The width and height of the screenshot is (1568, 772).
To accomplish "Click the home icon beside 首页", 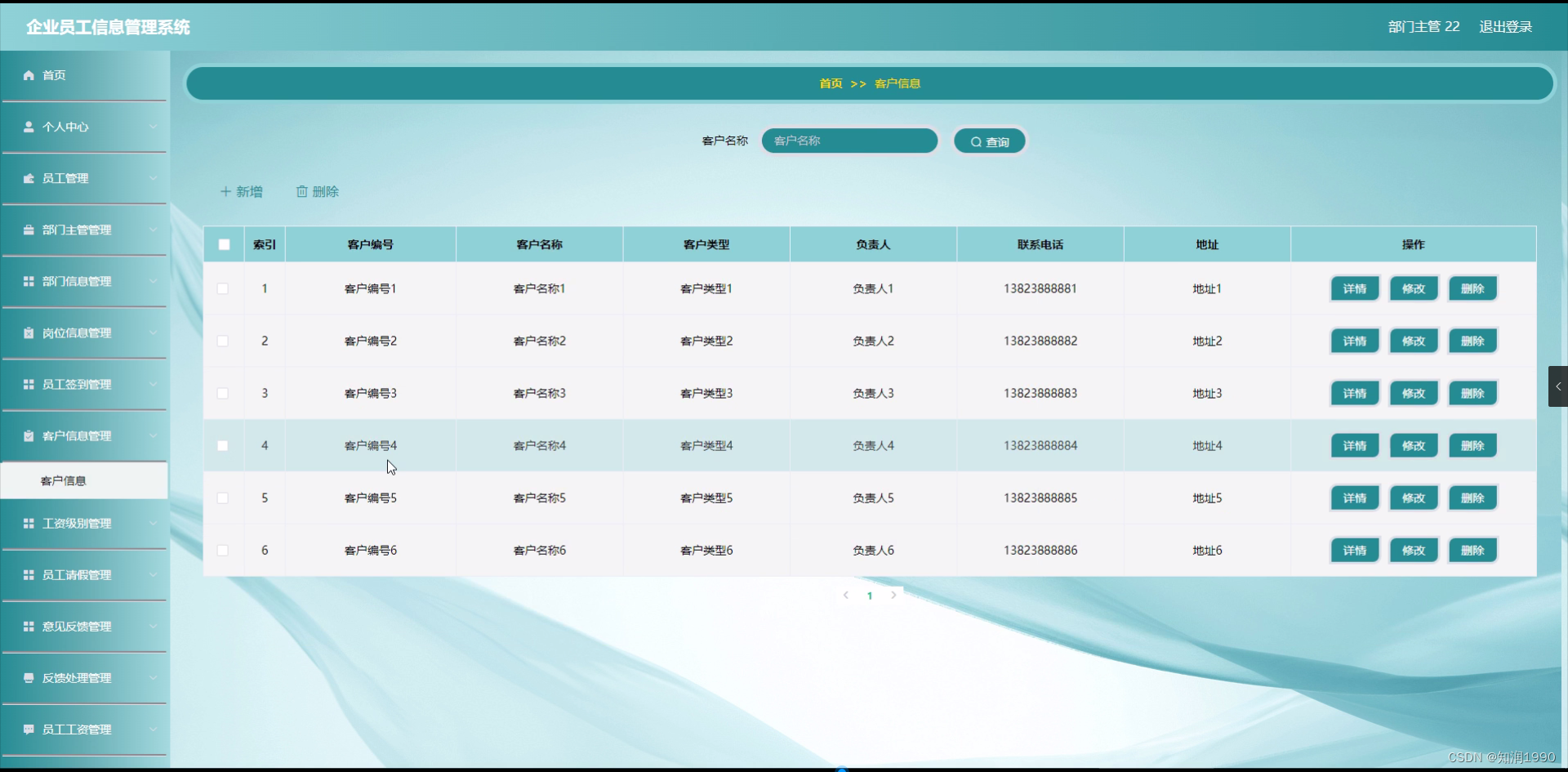I will 29,75.
